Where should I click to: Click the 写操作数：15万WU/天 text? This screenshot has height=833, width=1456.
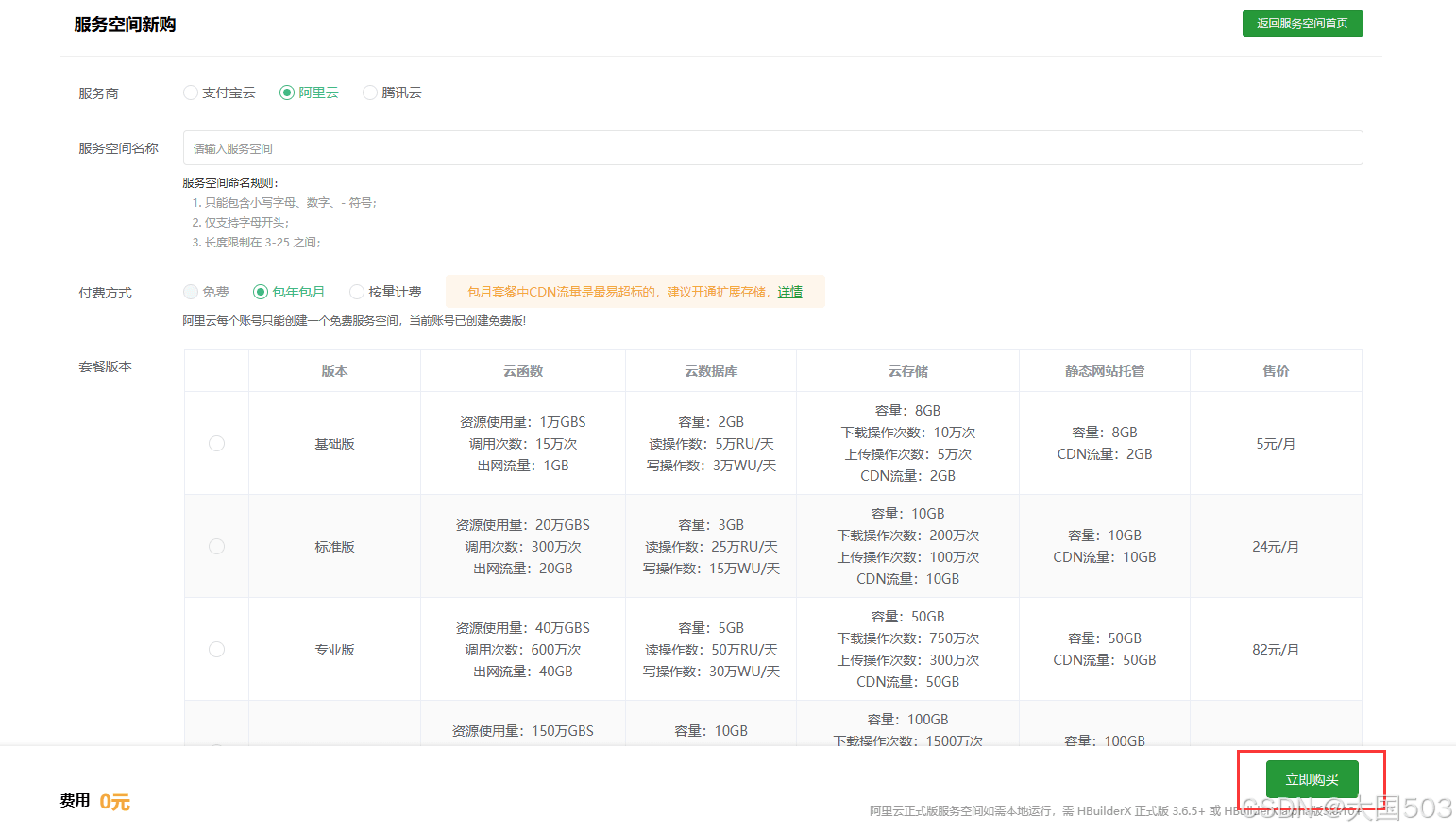click(711, 569)
